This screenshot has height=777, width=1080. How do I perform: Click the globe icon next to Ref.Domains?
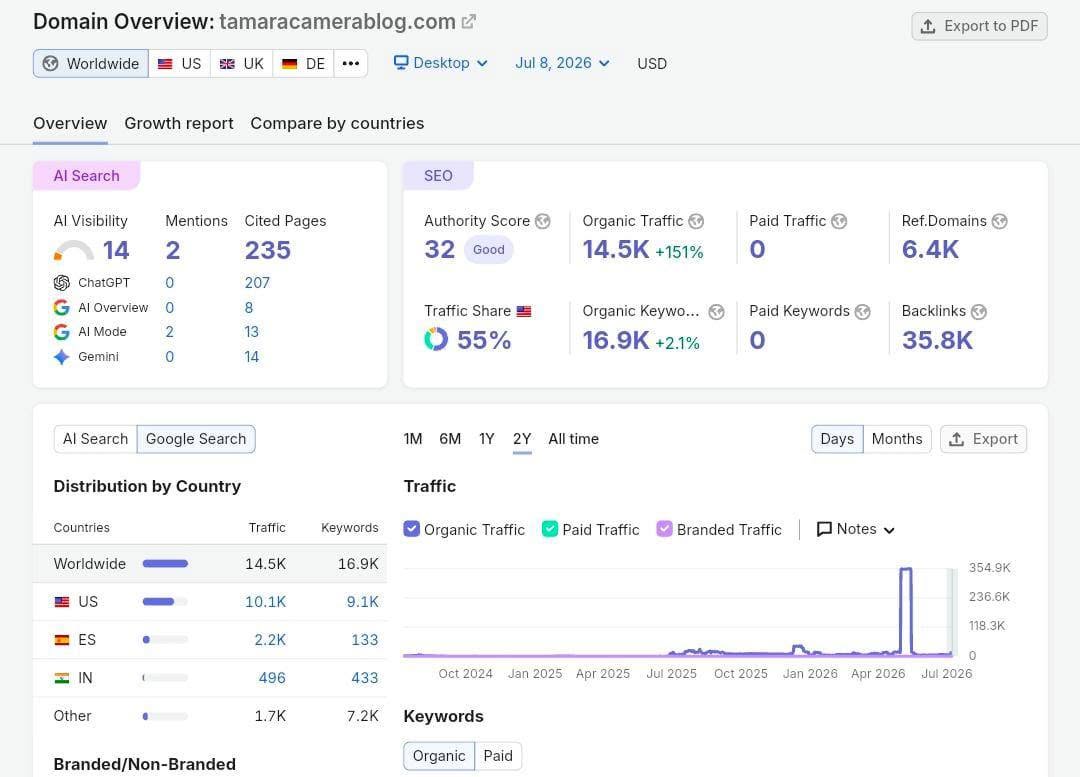click(999, 221)
